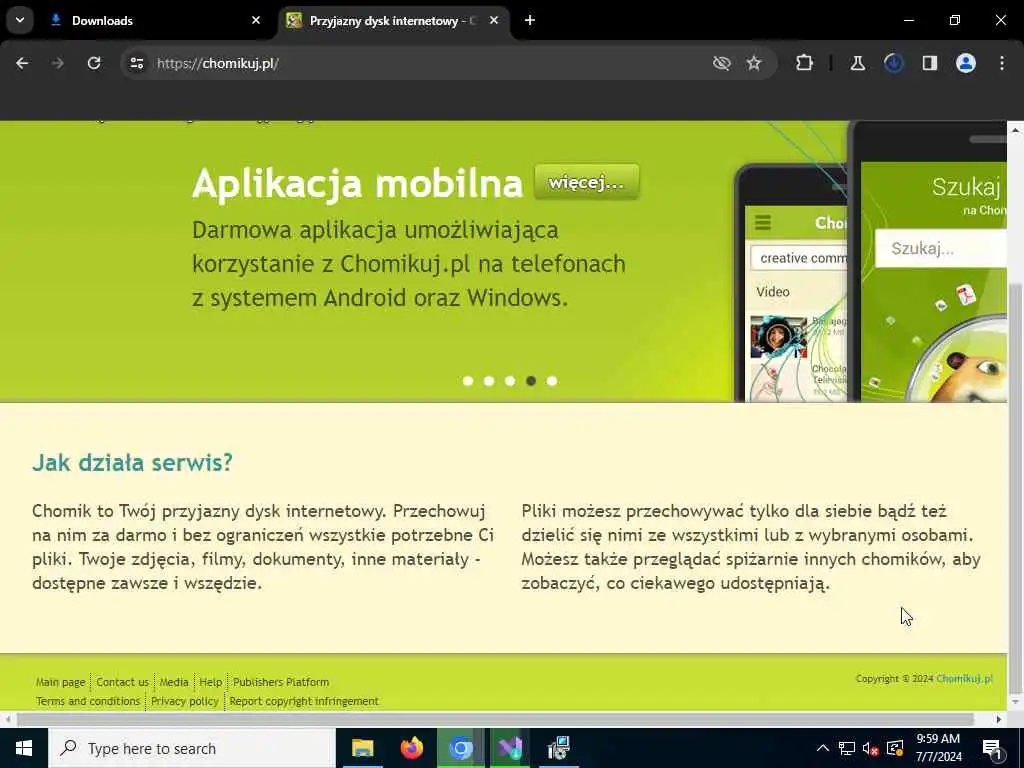Click the Chomikuj.pl copyright link
The height and width of the screenshot is (768, 1024).
click(x=964, y=679)
